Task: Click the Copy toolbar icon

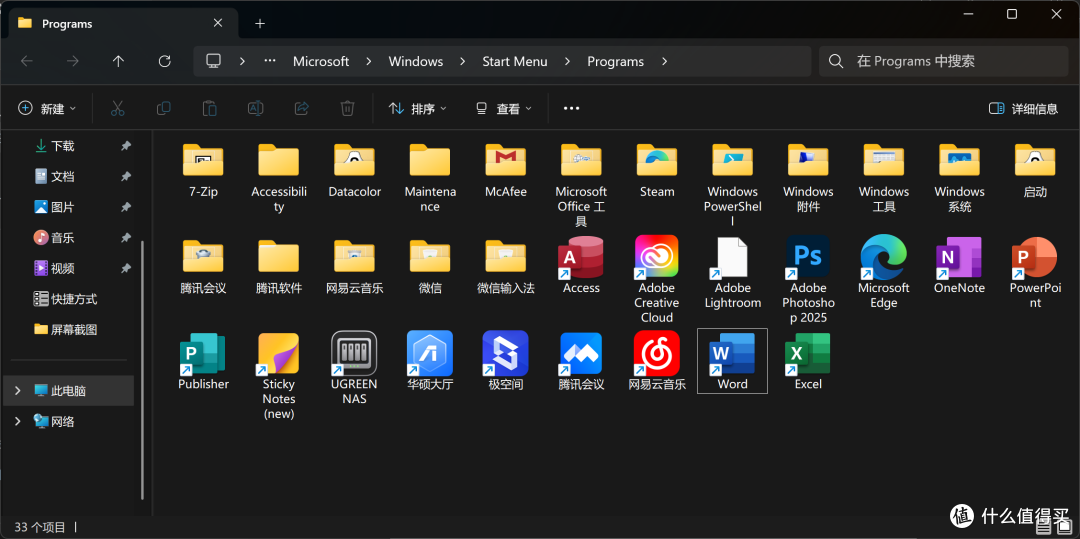Action: tap(163, 108)
